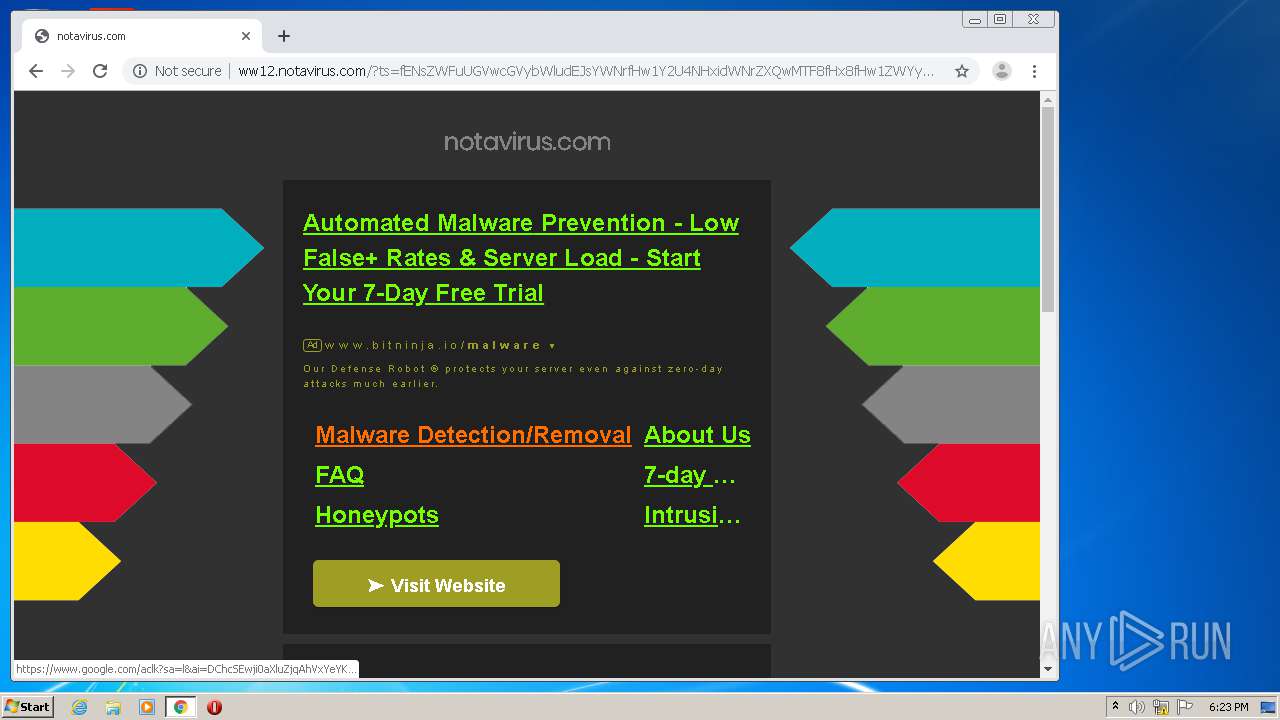Click the notavirus.com page header

click(x=527, y=142)
